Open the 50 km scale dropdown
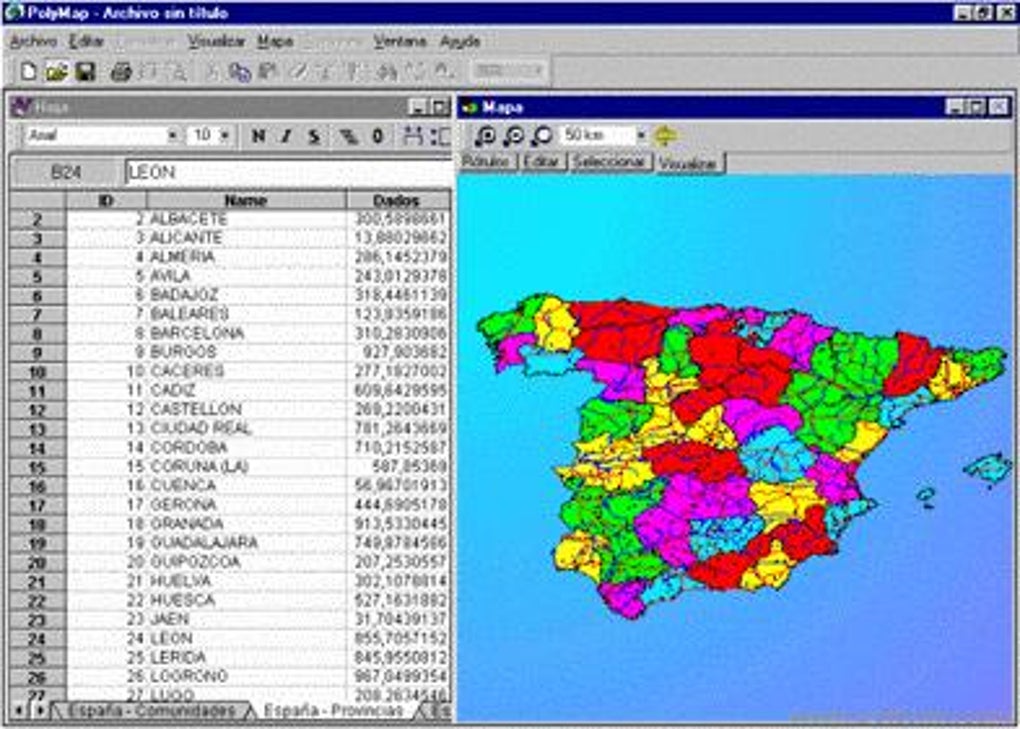Viewport: 1020px width, 729px height. point(640,134)
